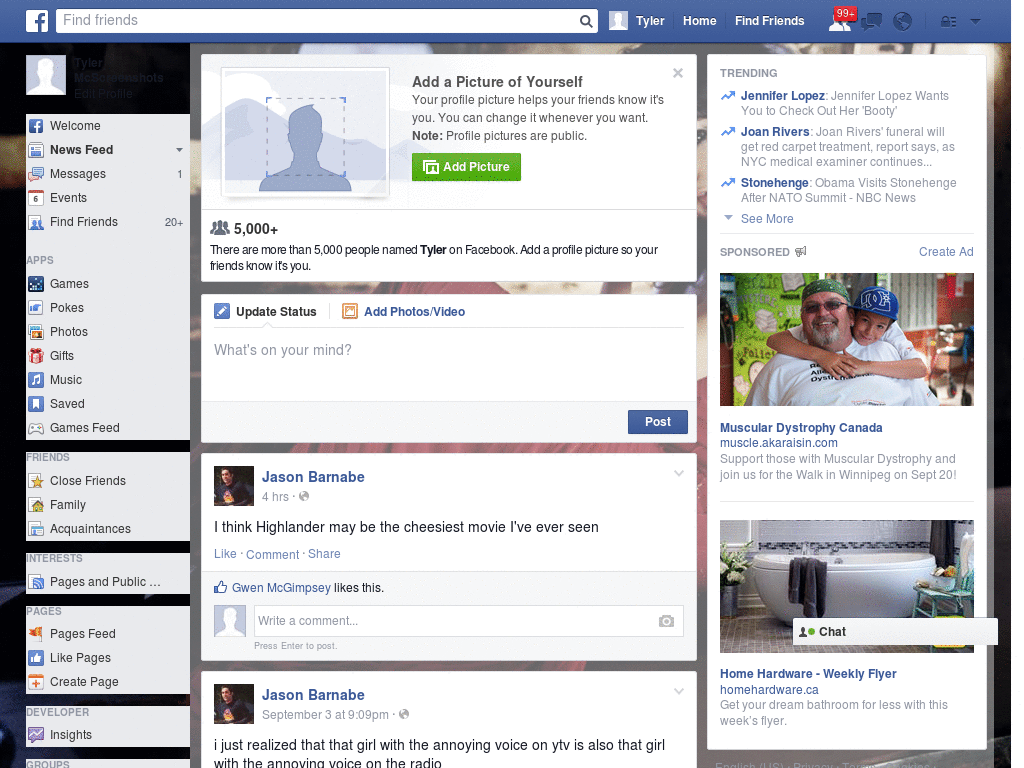Open Jason Barnabe's name on September 3 post
The width and height of the screenshot is (1024, 768).
click(313, 695)
